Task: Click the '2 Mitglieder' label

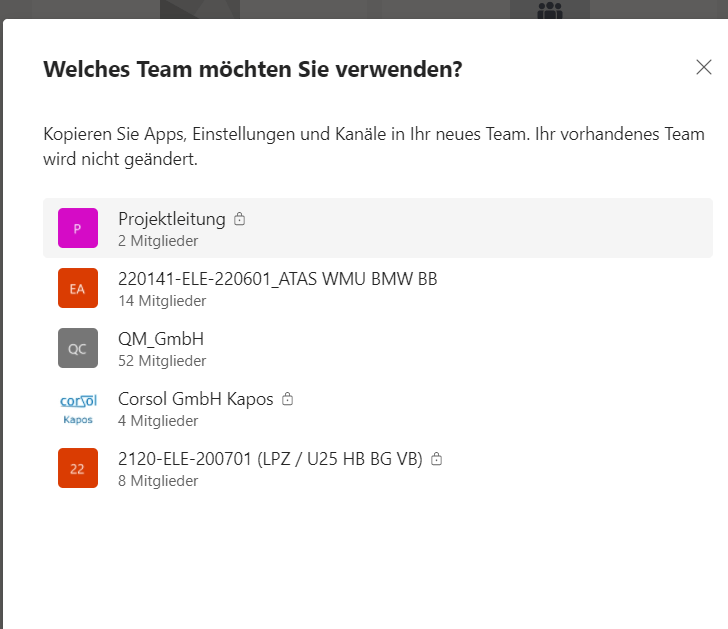Action: tap(158, 241)
